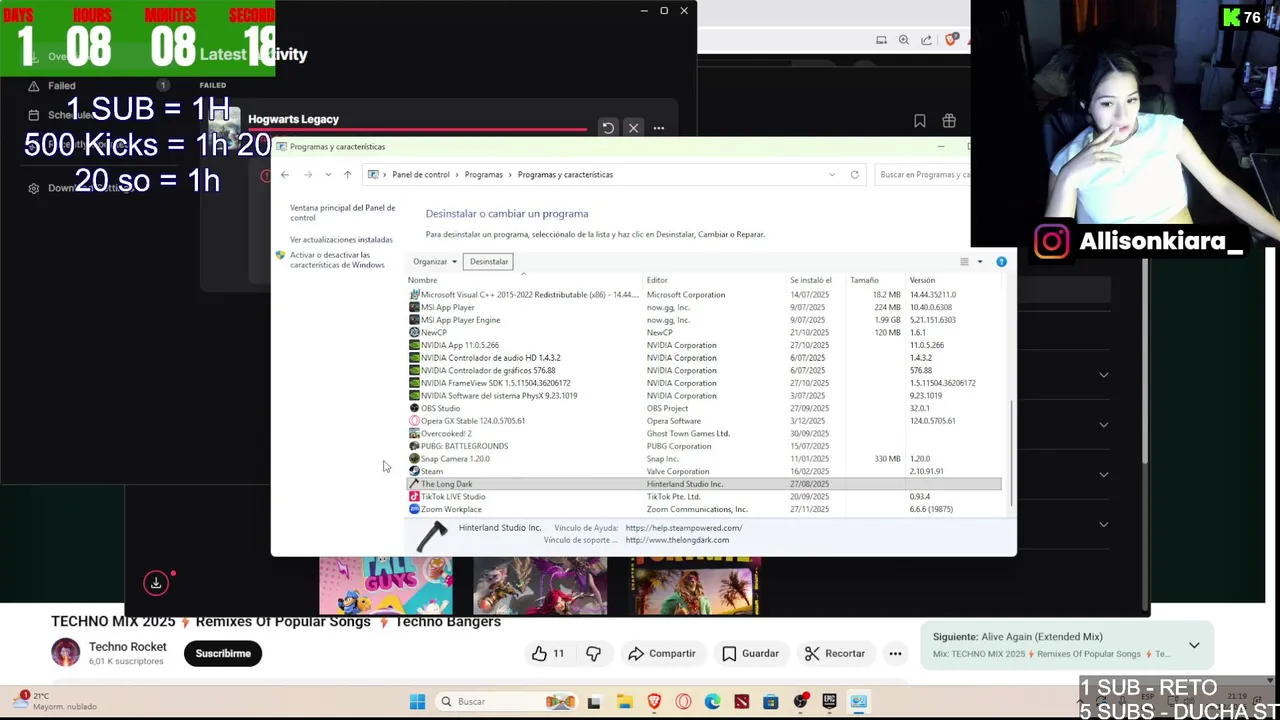The width and height of the screenshot is (1280, 720).
Task: Cancel Hogwarts Legacy failed download
Action: point(633,128)
